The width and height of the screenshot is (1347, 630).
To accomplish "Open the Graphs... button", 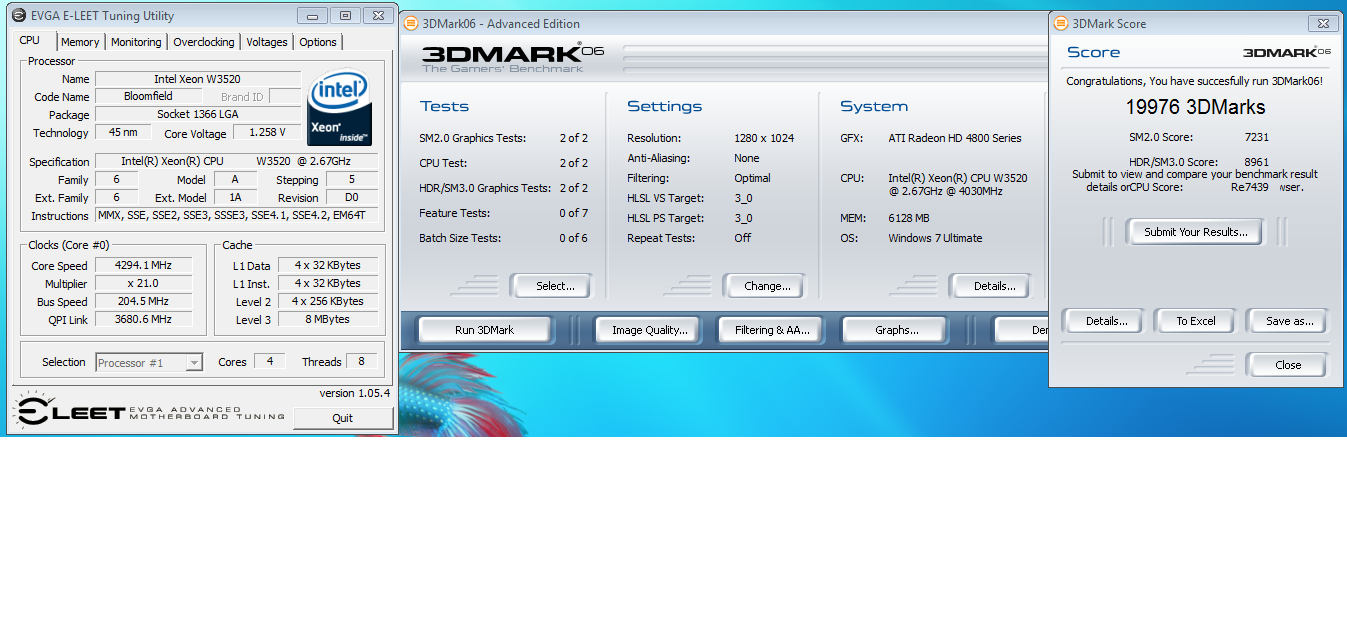I will point(897,330).
